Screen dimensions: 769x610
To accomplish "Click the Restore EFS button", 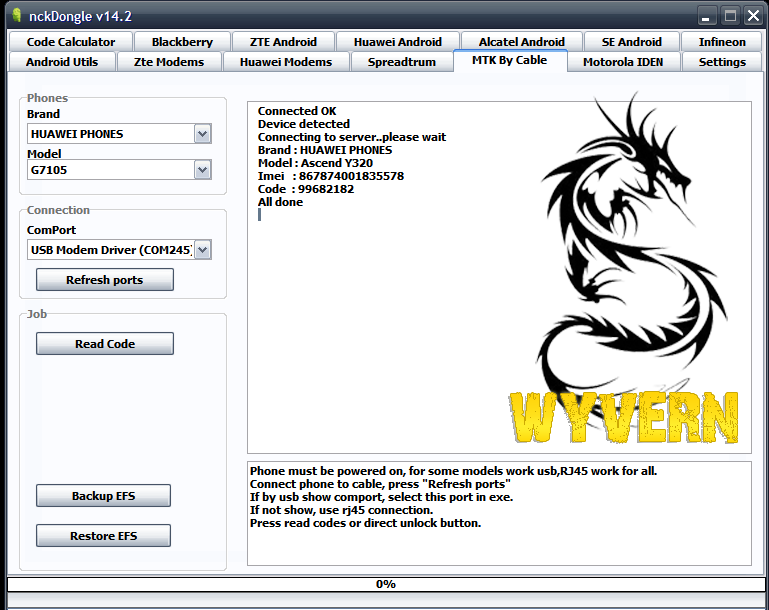I will tap(103, 535).
